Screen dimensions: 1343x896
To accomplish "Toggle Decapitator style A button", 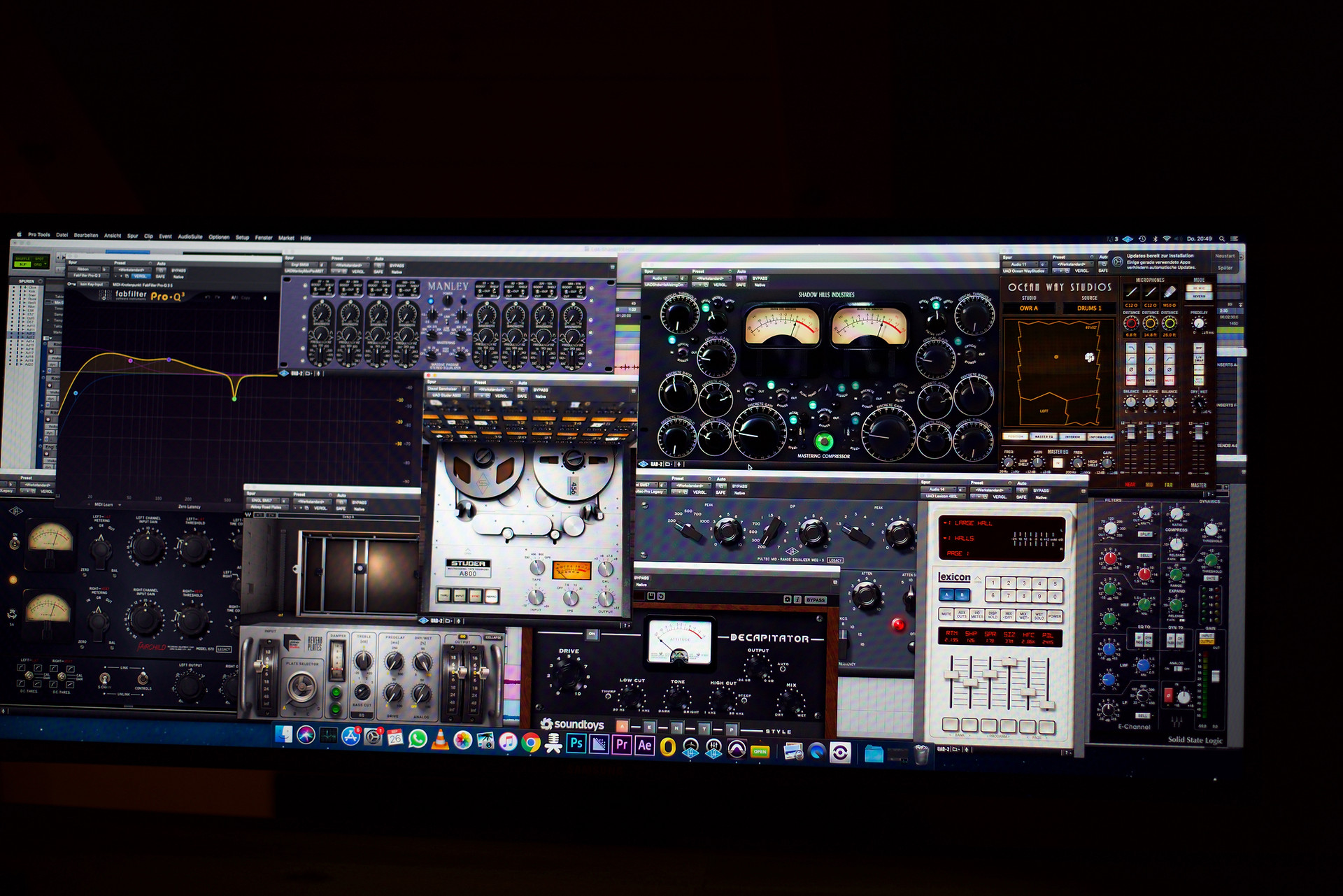I will pyautogui.click(x=621, y=725).
